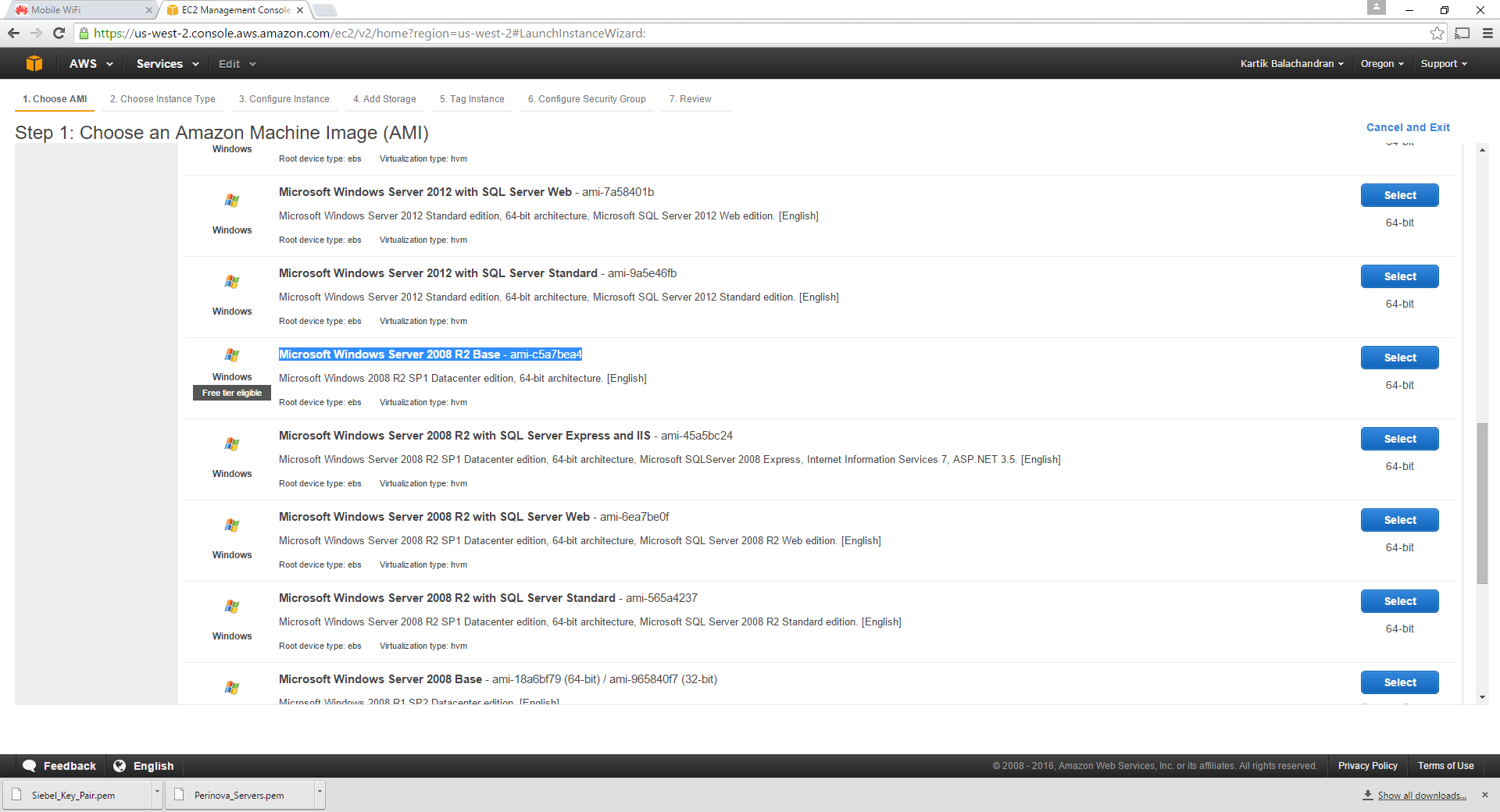
Task: Select Windows Server 2012 SQL Server Standard AMI
Action: coord(1400,276)
